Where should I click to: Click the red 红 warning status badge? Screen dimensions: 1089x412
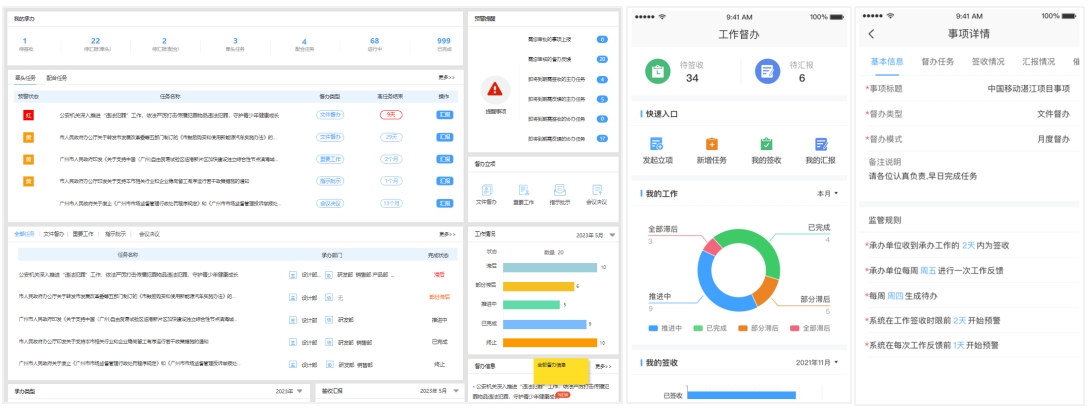(28, 115)
